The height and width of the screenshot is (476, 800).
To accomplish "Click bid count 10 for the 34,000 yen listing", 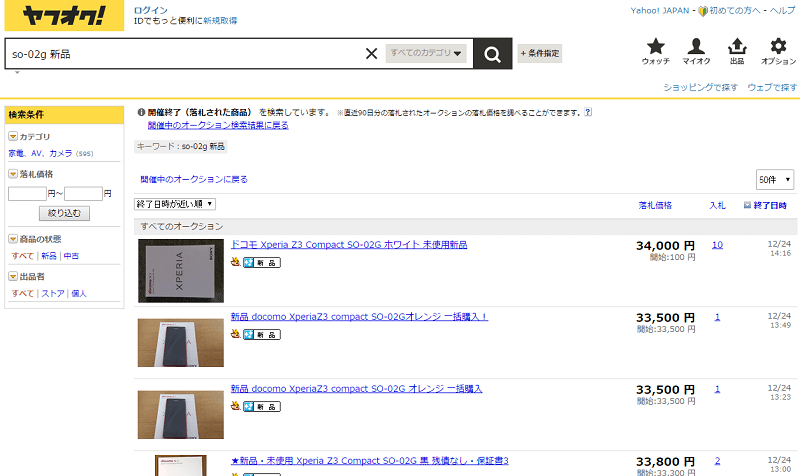I will click(x=717, y=245).
